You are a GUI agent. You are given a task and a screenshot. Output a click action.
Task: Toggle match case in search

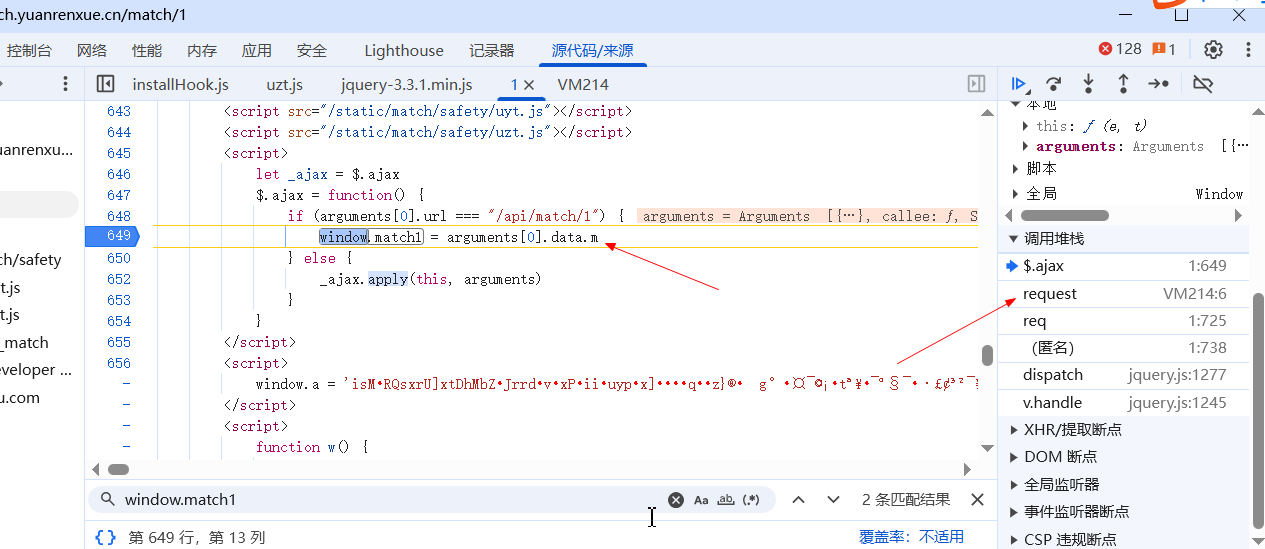701,500
